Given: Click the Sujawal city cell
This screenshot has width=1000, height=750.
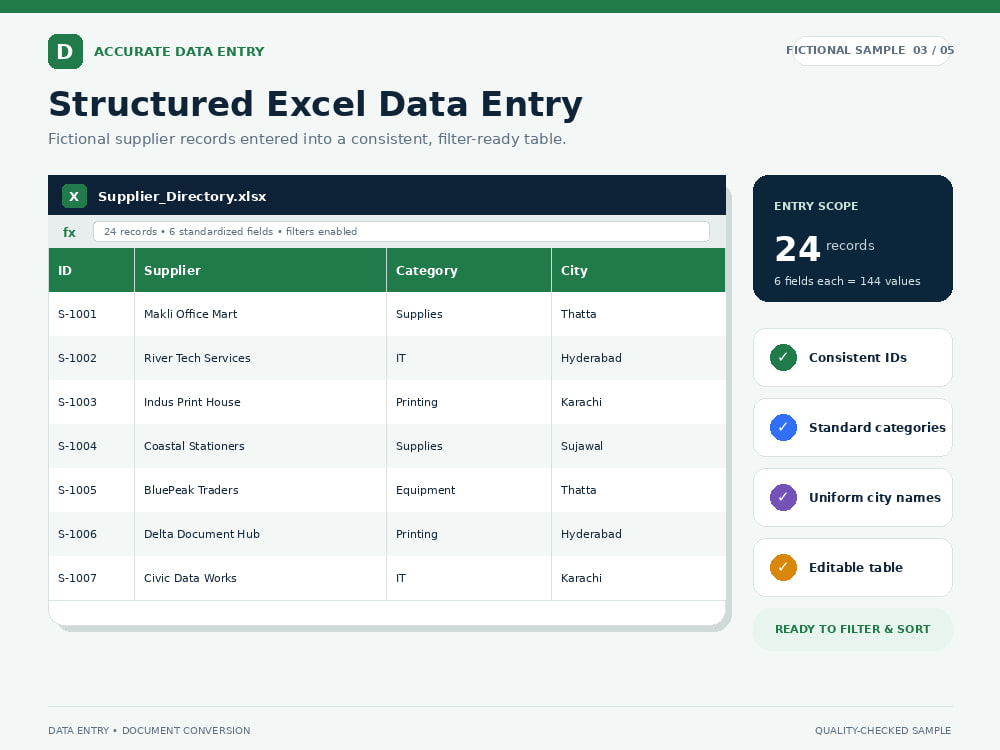Looking at the screenshot, I should pyautogui.click(x=638, y=446).
